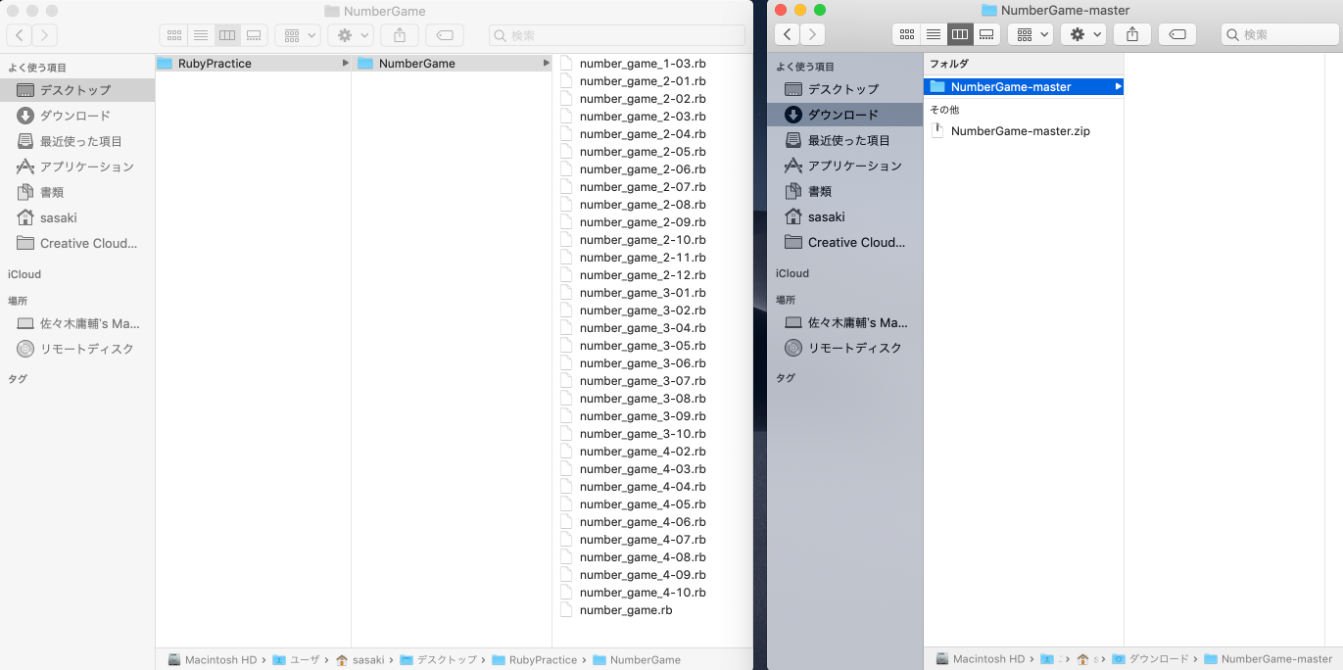Open ダウンロード in right window sidebar
Screen dimensions: 1343x670
point(845,114)
